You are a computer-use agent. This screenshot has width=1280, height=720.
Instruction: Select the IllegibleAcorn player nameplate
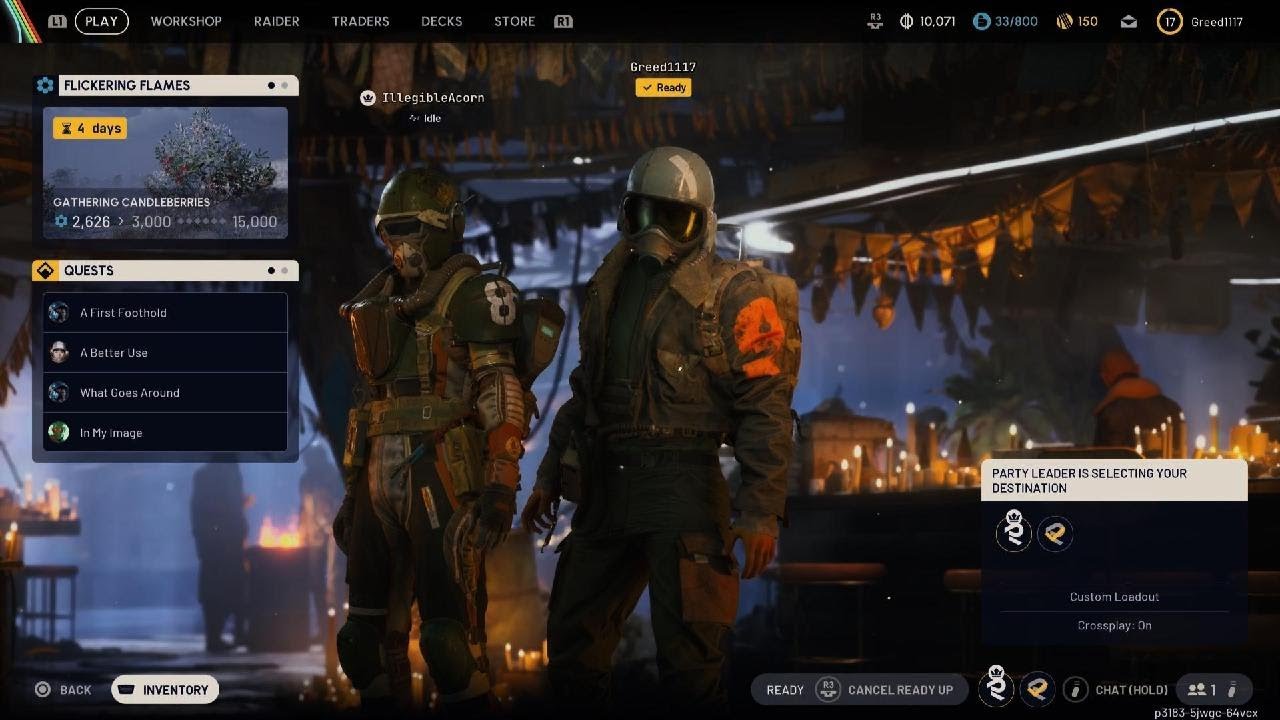(x=433, y=98)
